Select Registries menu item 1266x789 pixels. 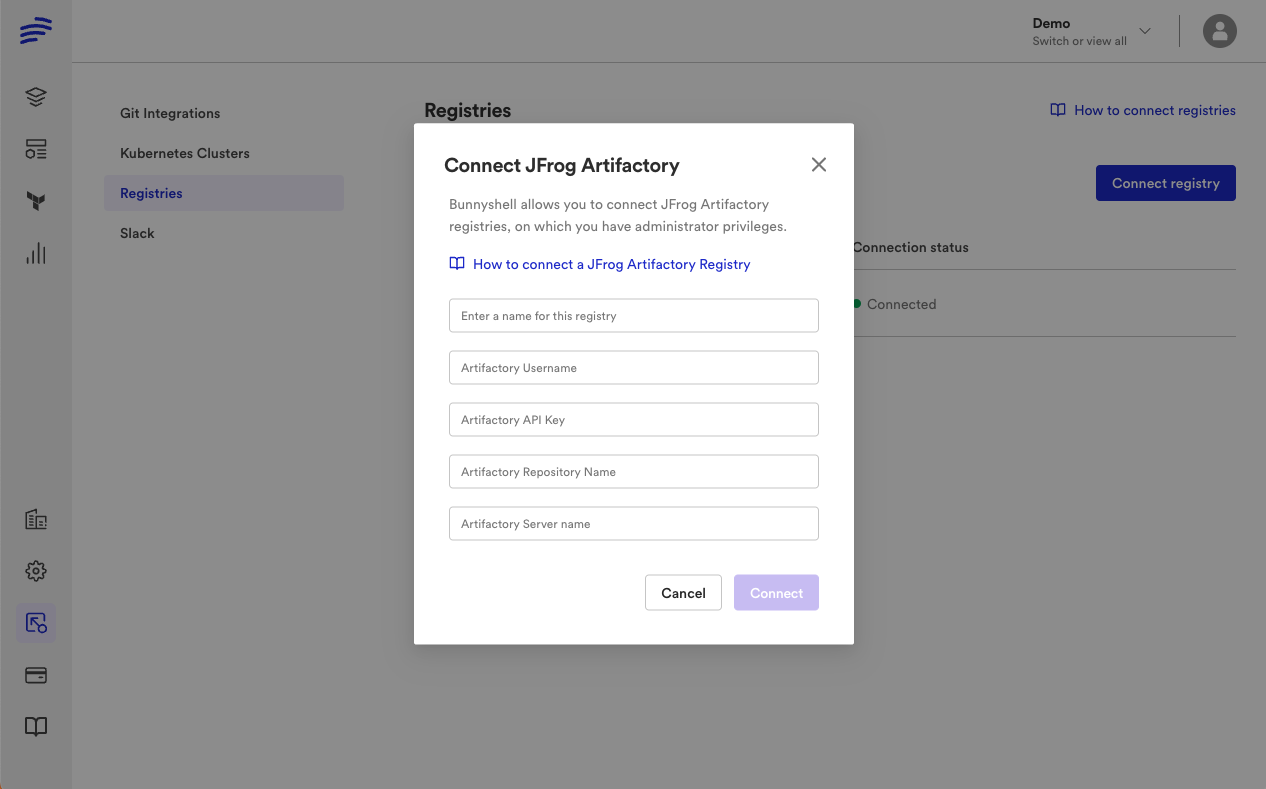coord(224,193)
